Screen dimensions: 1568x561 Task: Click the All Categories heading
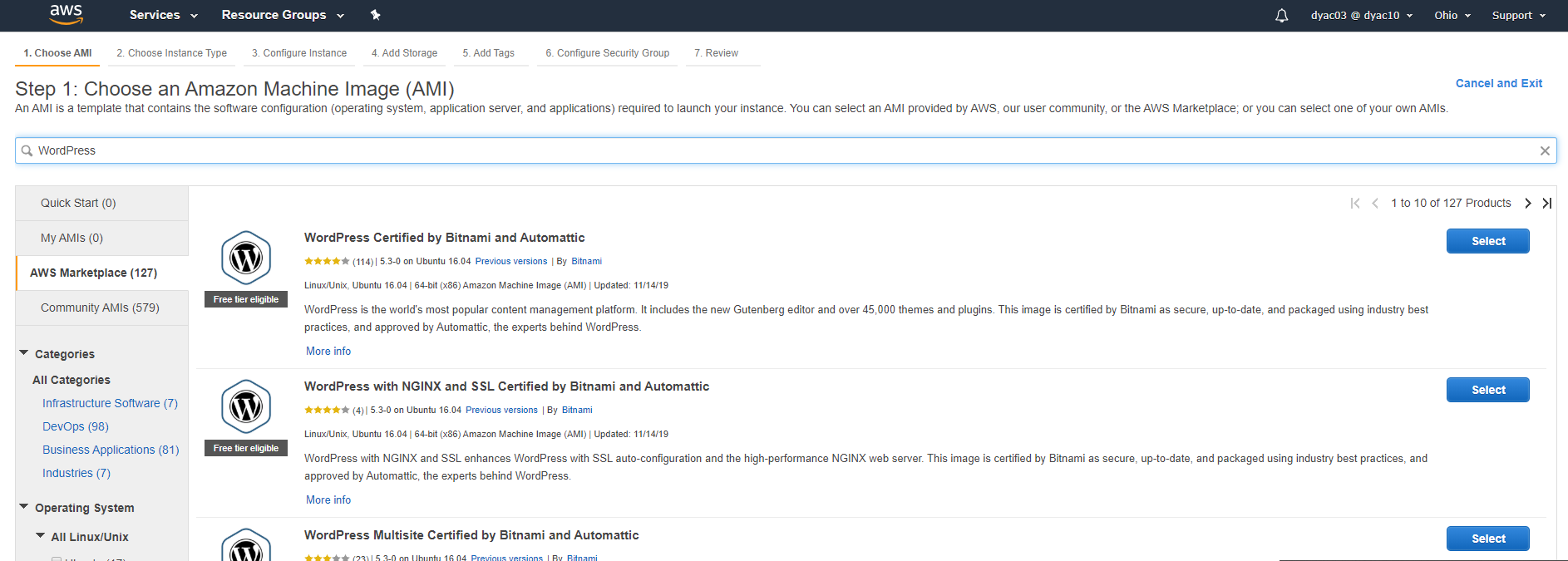(x=71, y=380)
